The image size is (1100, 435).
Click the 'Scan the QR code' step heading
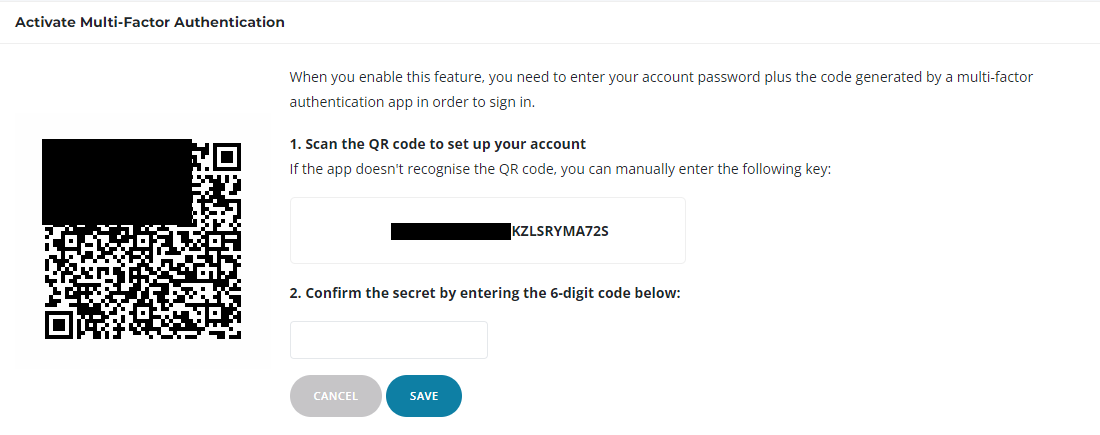click(437, 144)
